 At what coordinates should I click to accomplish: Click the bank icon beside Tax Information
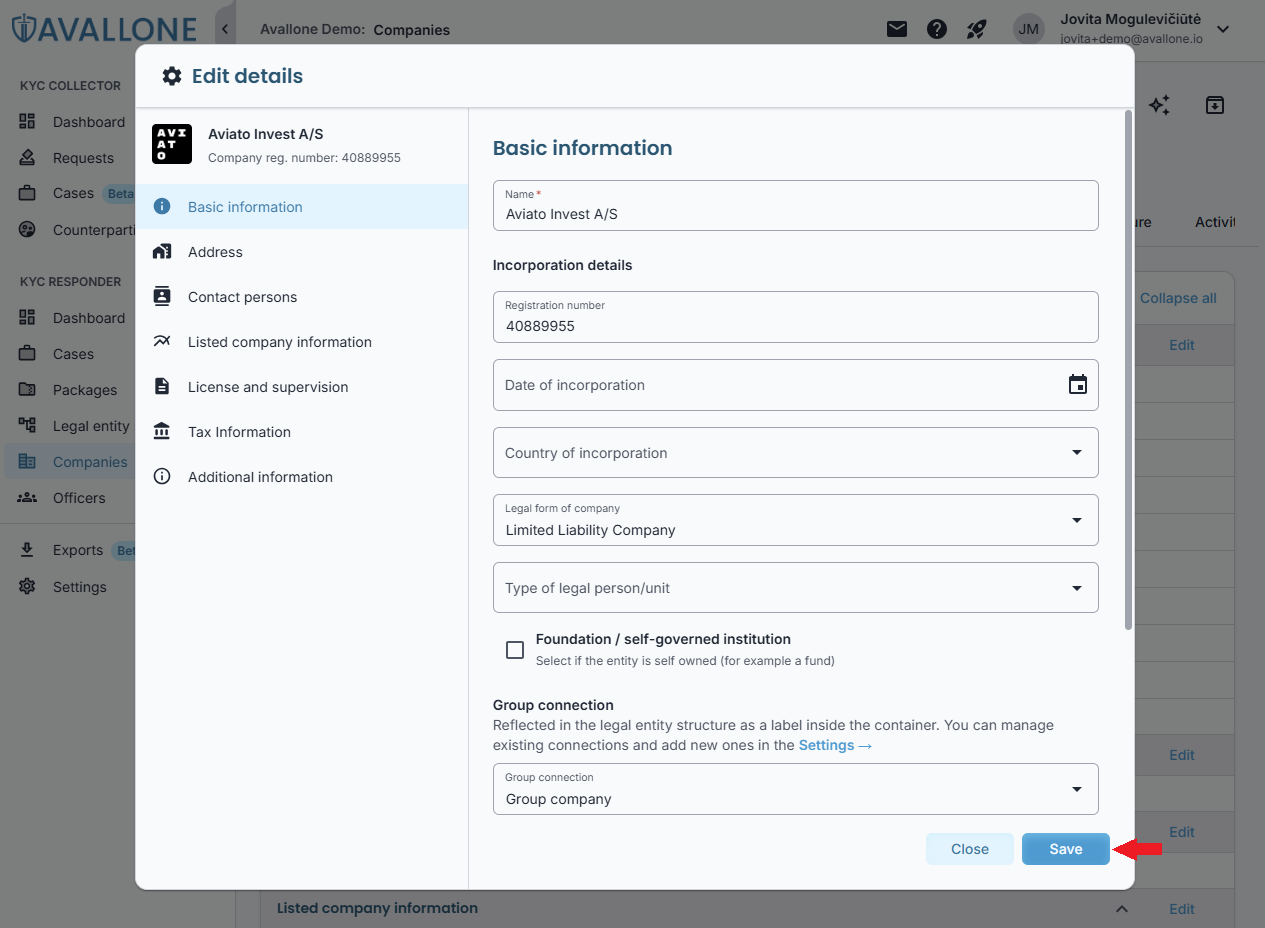pos(162,432)
